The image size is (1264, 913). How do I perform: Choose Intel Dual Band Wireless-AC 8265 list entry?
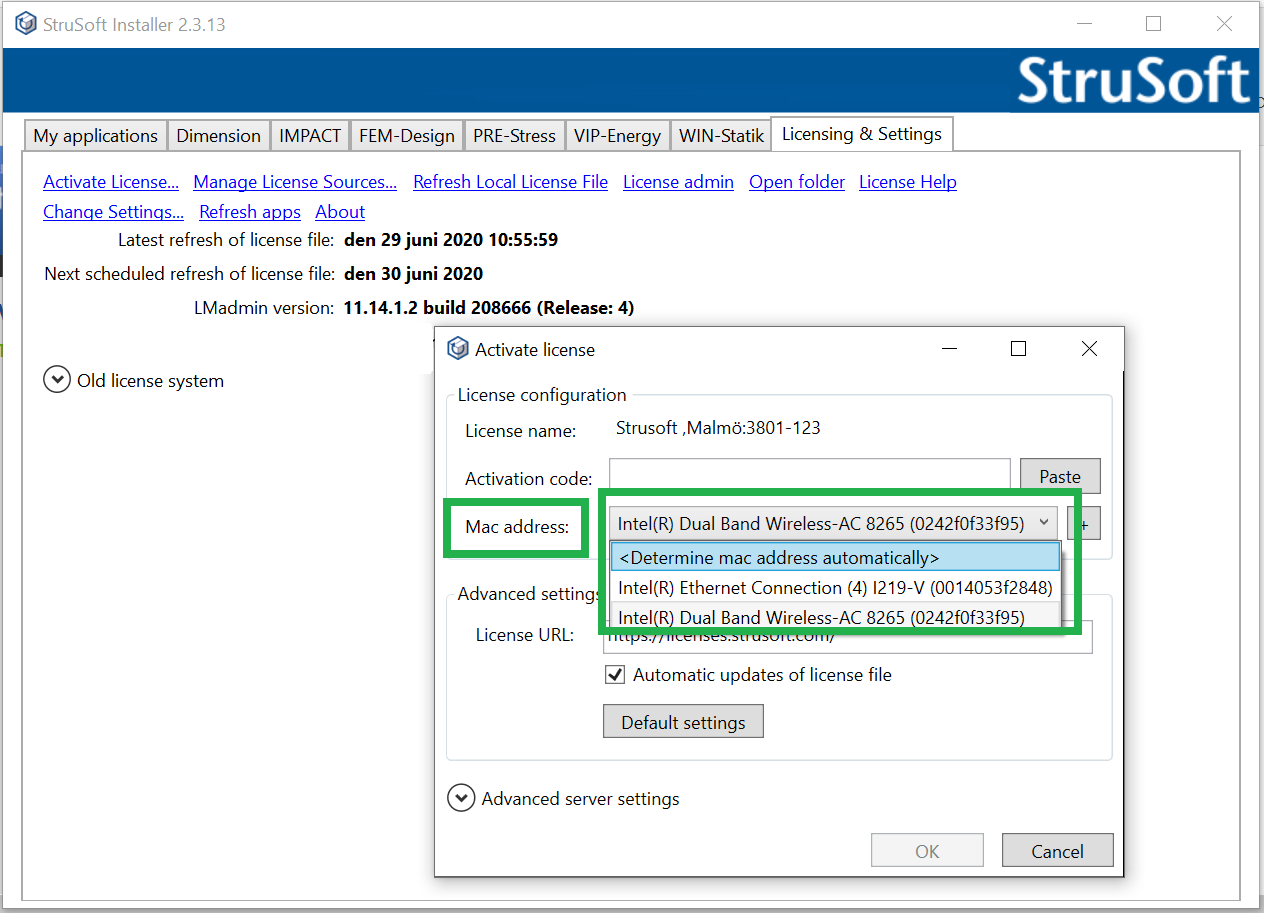tap(835, 617)
